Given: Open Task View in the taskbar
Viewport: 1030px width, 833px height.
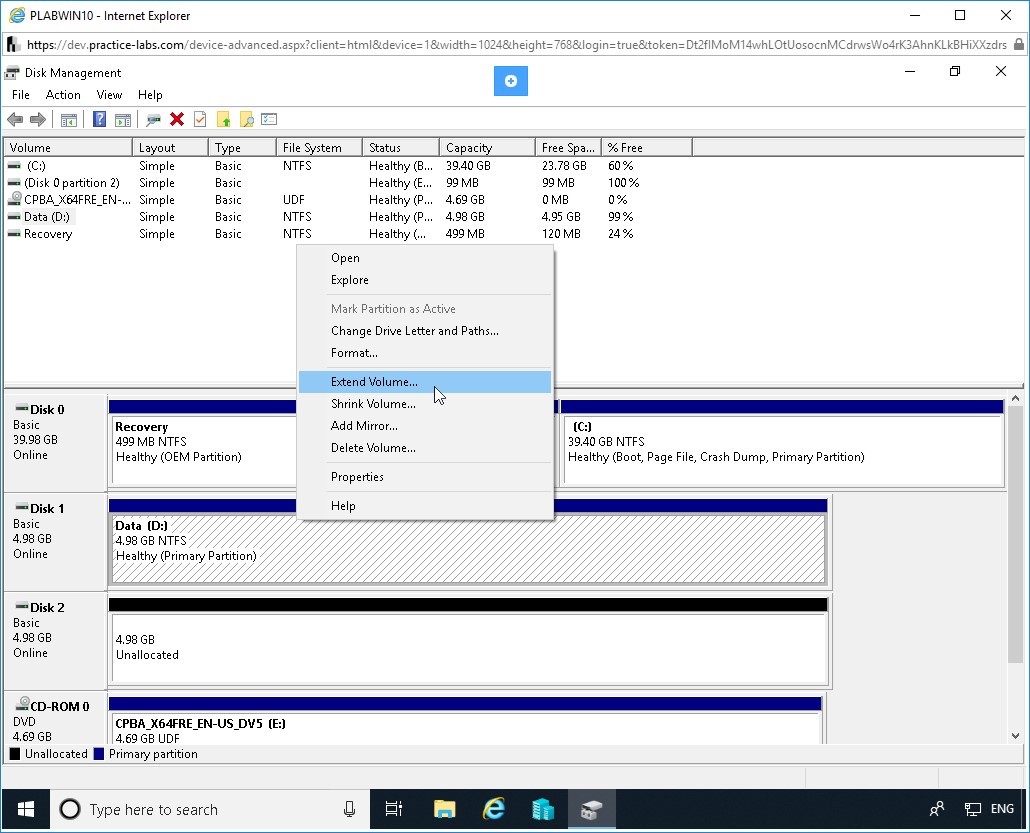Looking at the screenshot, I should 393,809.
